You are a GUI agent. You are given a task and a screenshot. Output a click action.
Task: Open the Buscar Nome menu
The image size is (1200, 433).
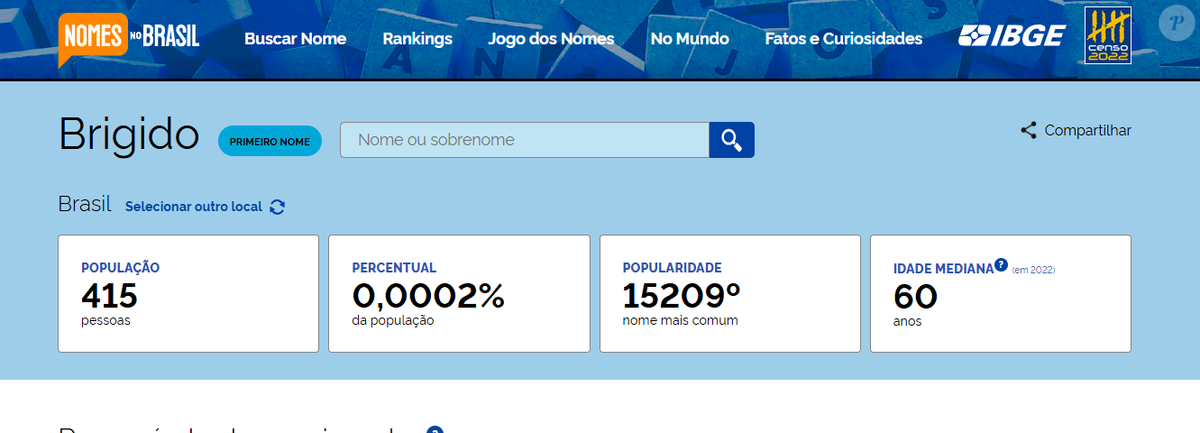point(295,39)
